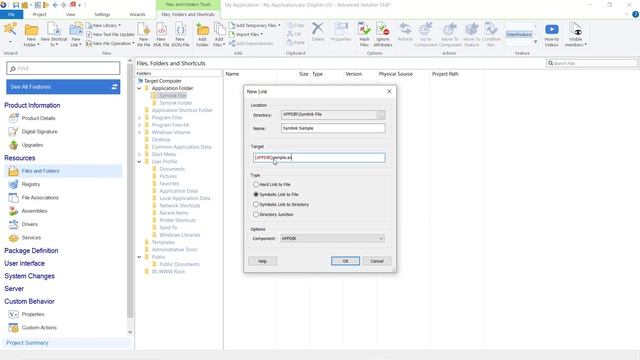
Task: Open Custom Actions page
Action: (39, 328)
